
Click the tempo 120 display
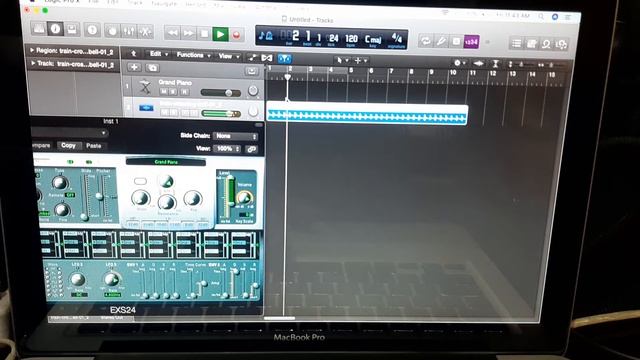pos(351,39)
